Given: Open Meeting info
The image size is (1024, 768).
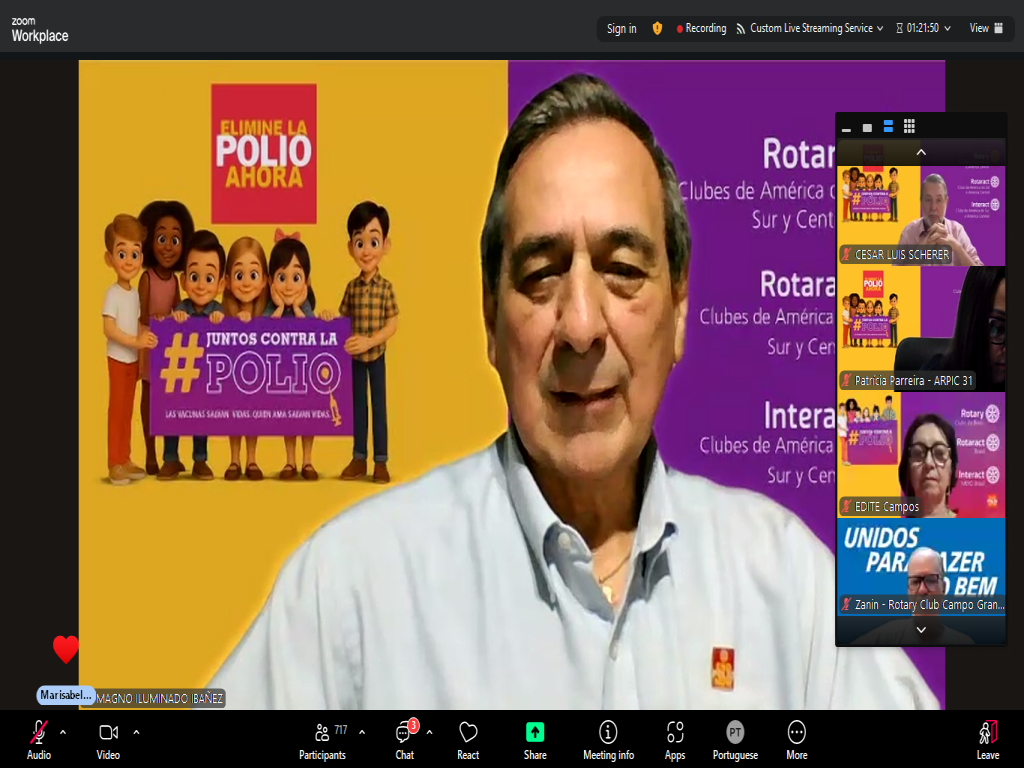Looking at the screenshot, I should tap(608, 740).
